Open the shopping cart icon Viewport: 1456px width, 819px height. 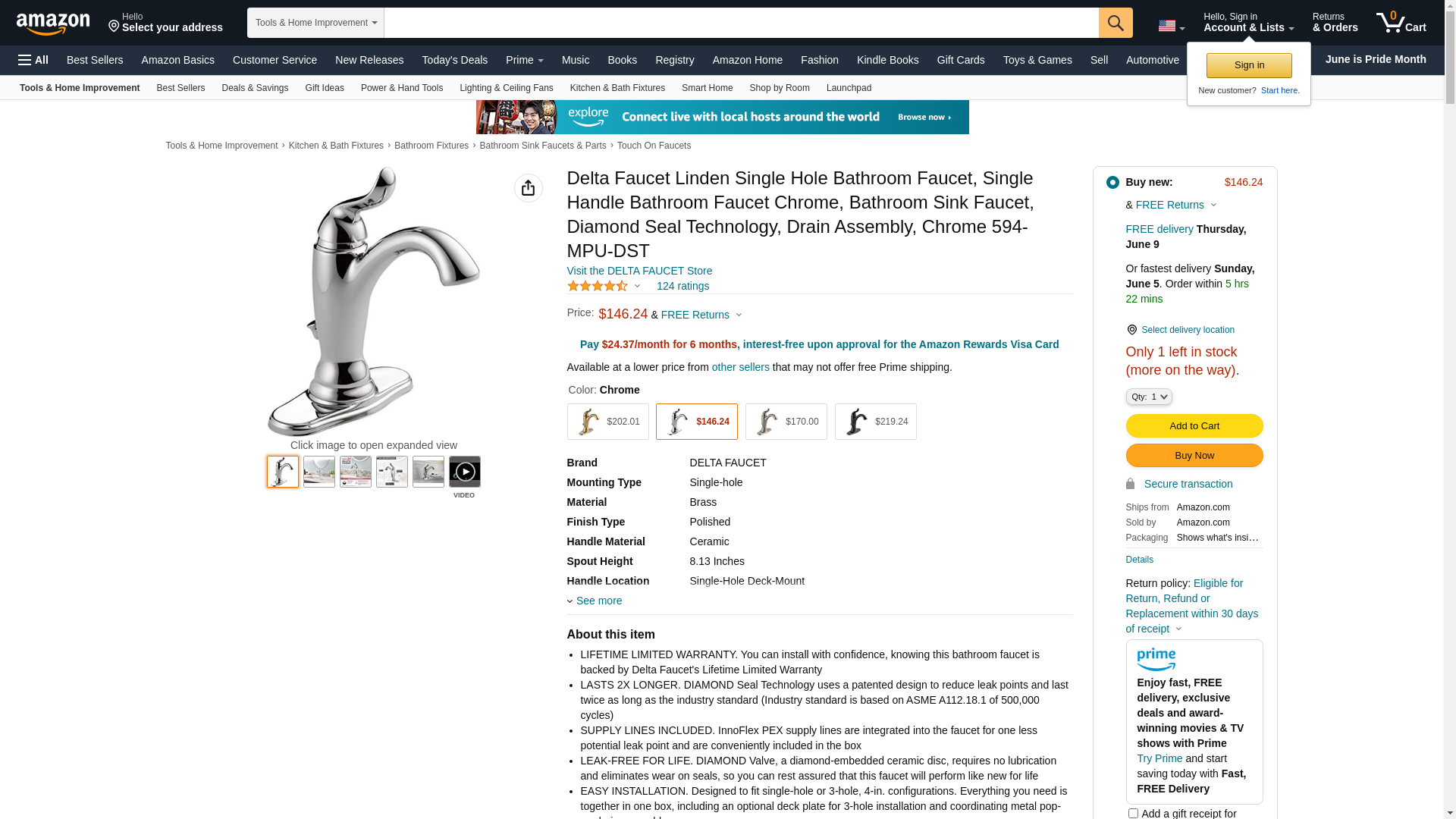(x=1401, y=22)
